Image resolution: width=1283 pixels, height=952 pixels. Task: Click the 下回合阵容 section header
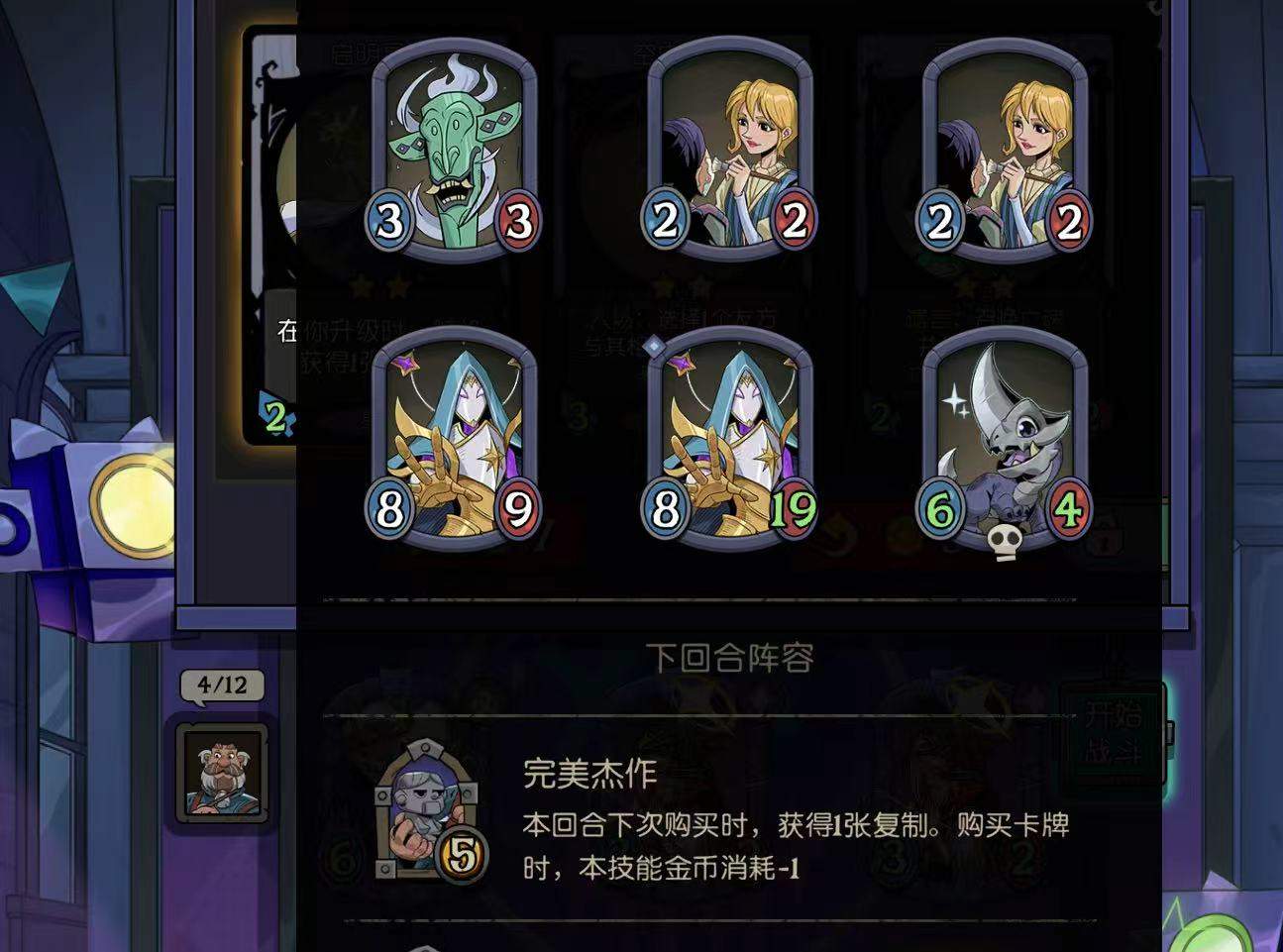point(730,658)
